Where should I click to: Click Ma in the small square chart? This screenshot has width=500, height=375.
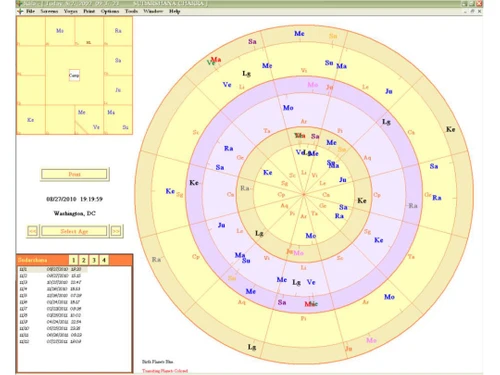[x=111, y=112]
